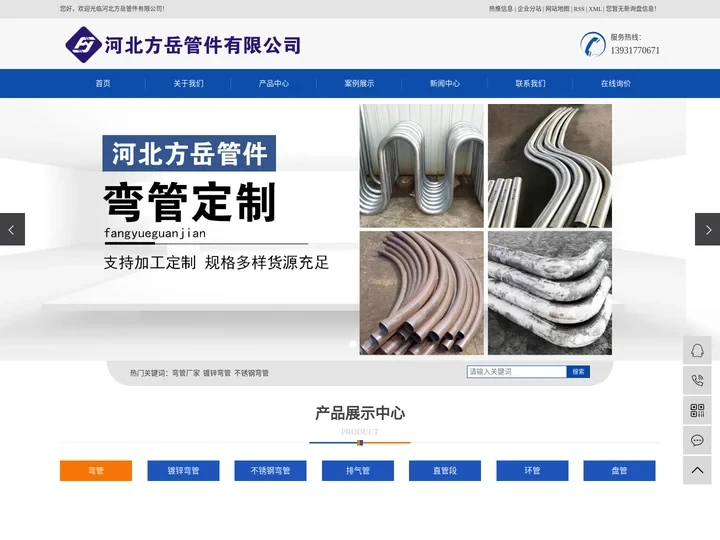Click the 方岳 company logo icon
This screenshot has width=720, height=540.
pyautogui.click(x=83, y=45)
